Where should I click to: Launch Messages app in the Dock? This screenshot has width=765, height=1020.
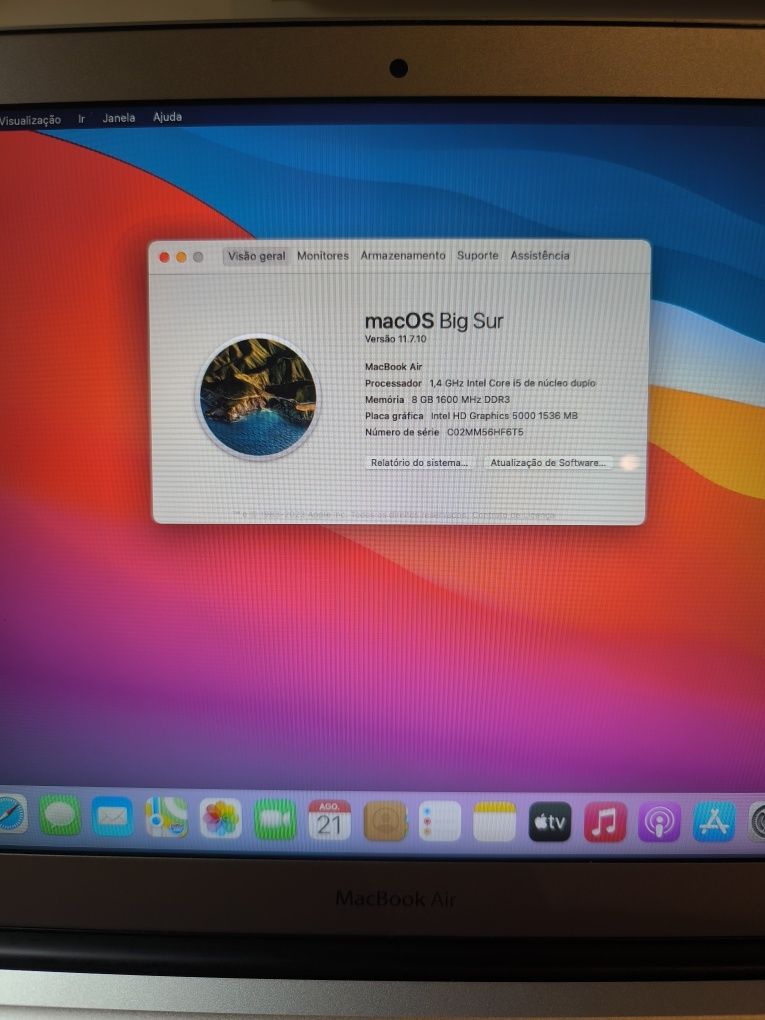60,816
